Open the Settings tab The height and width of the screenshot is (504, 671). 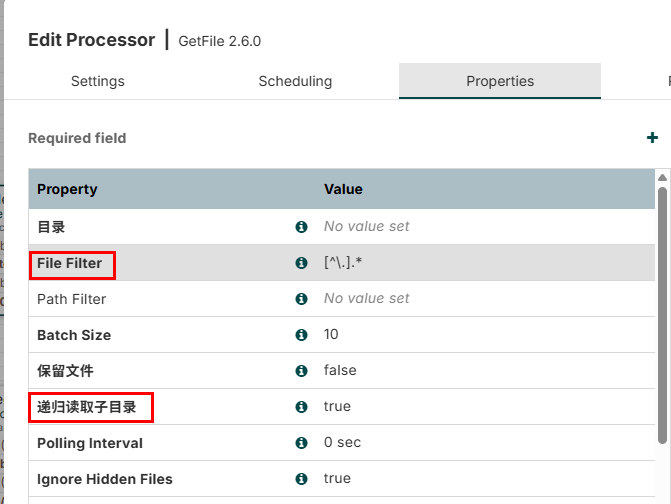(x=98, y=81)
